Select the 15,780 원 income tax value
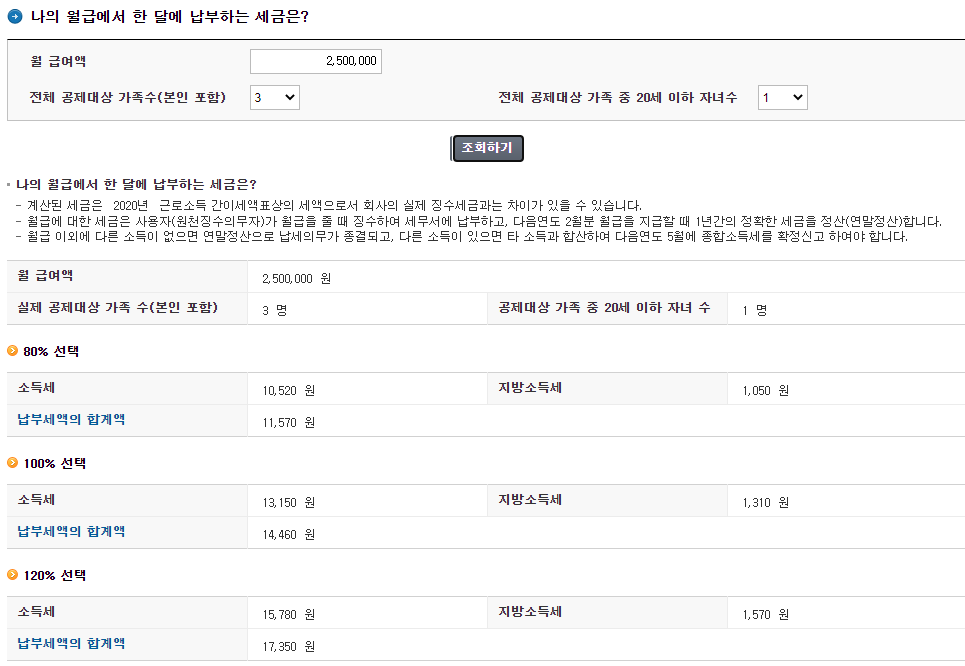 pyautogui.click(x=289, y=615)
